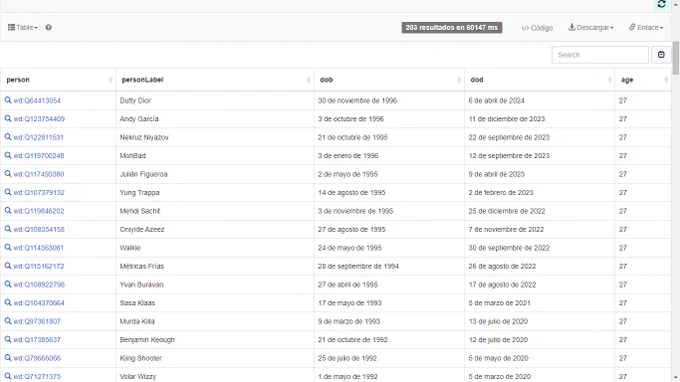Open the Table view dropdown

tap(23, 27)
